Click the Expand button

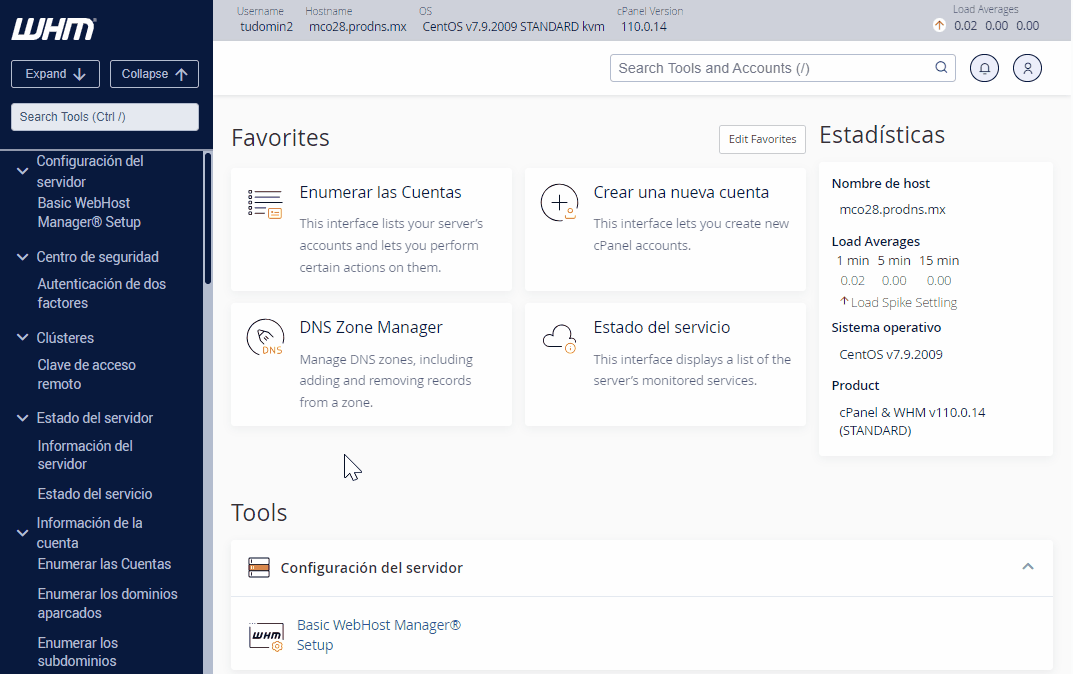pyautogui.click(x=55, y=74)
